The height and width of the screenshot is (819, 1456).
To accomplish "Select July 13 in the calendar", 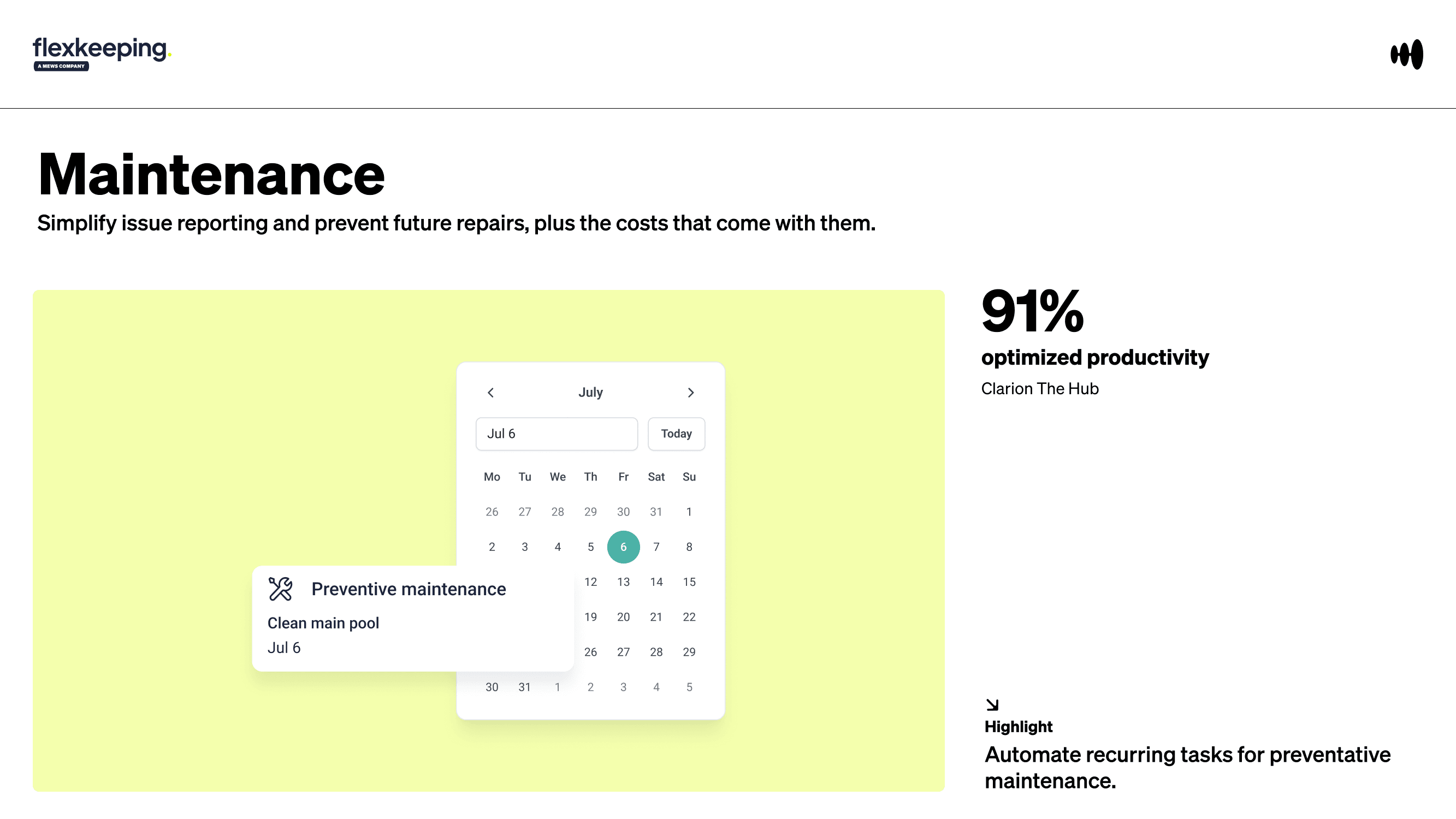I will coord(623,581).
